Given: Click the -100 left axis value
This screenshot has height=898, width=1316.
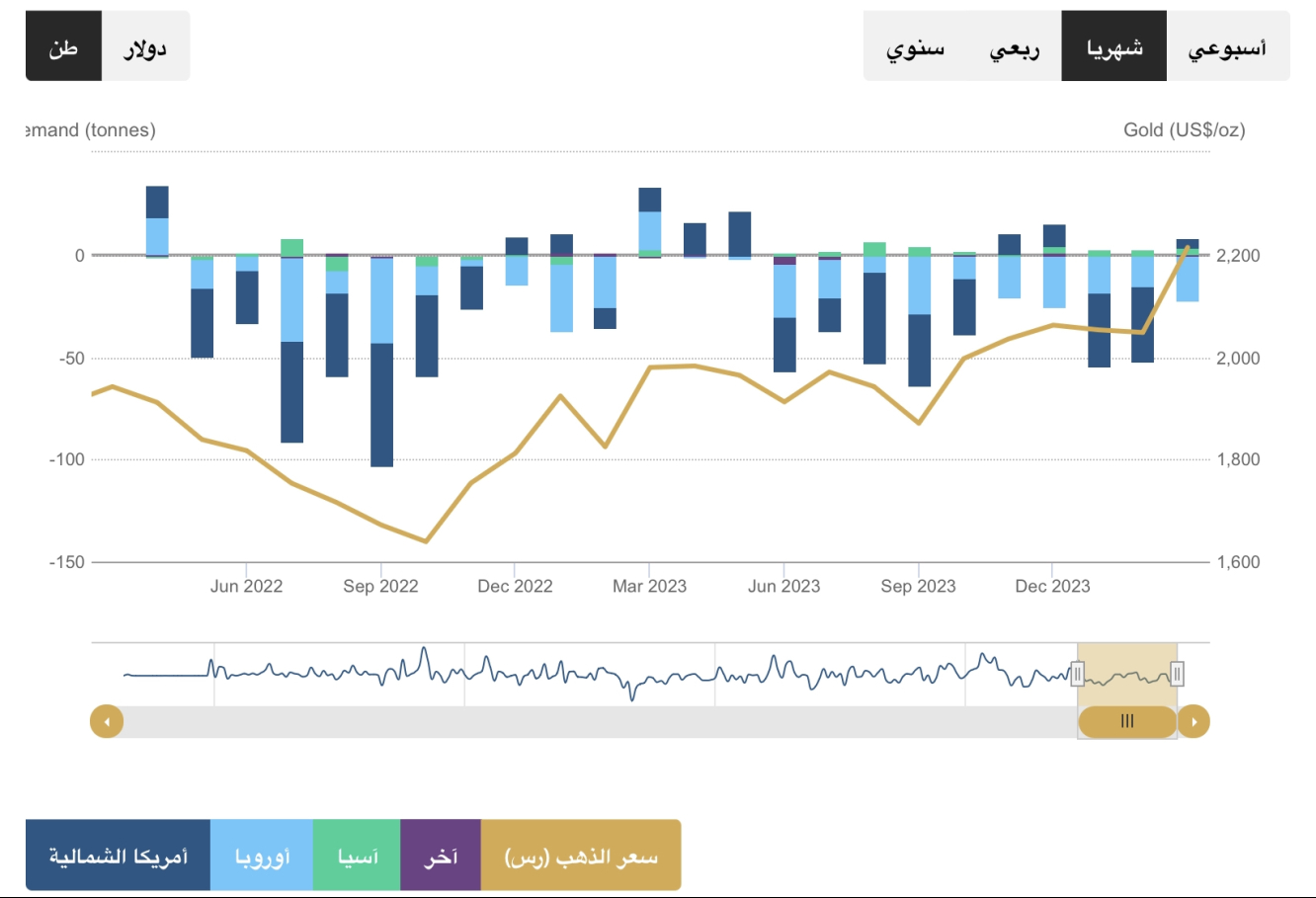Looking at the screenshot, I should pos(67,459).
